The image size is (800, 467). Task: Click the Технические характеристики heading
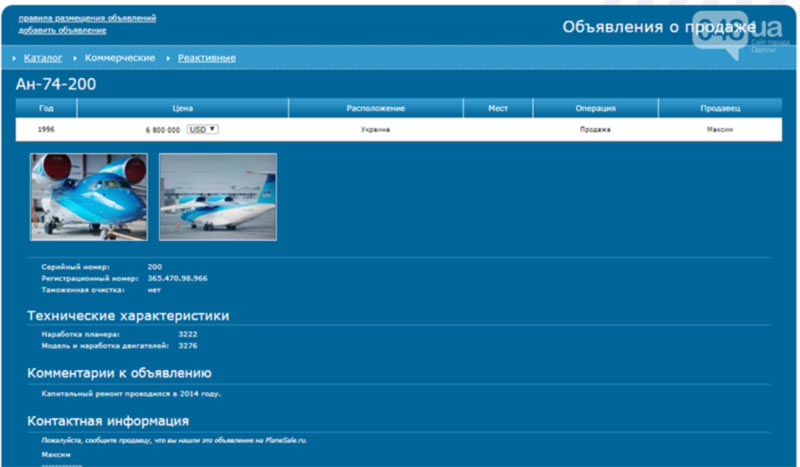click(x=128, y=316)
